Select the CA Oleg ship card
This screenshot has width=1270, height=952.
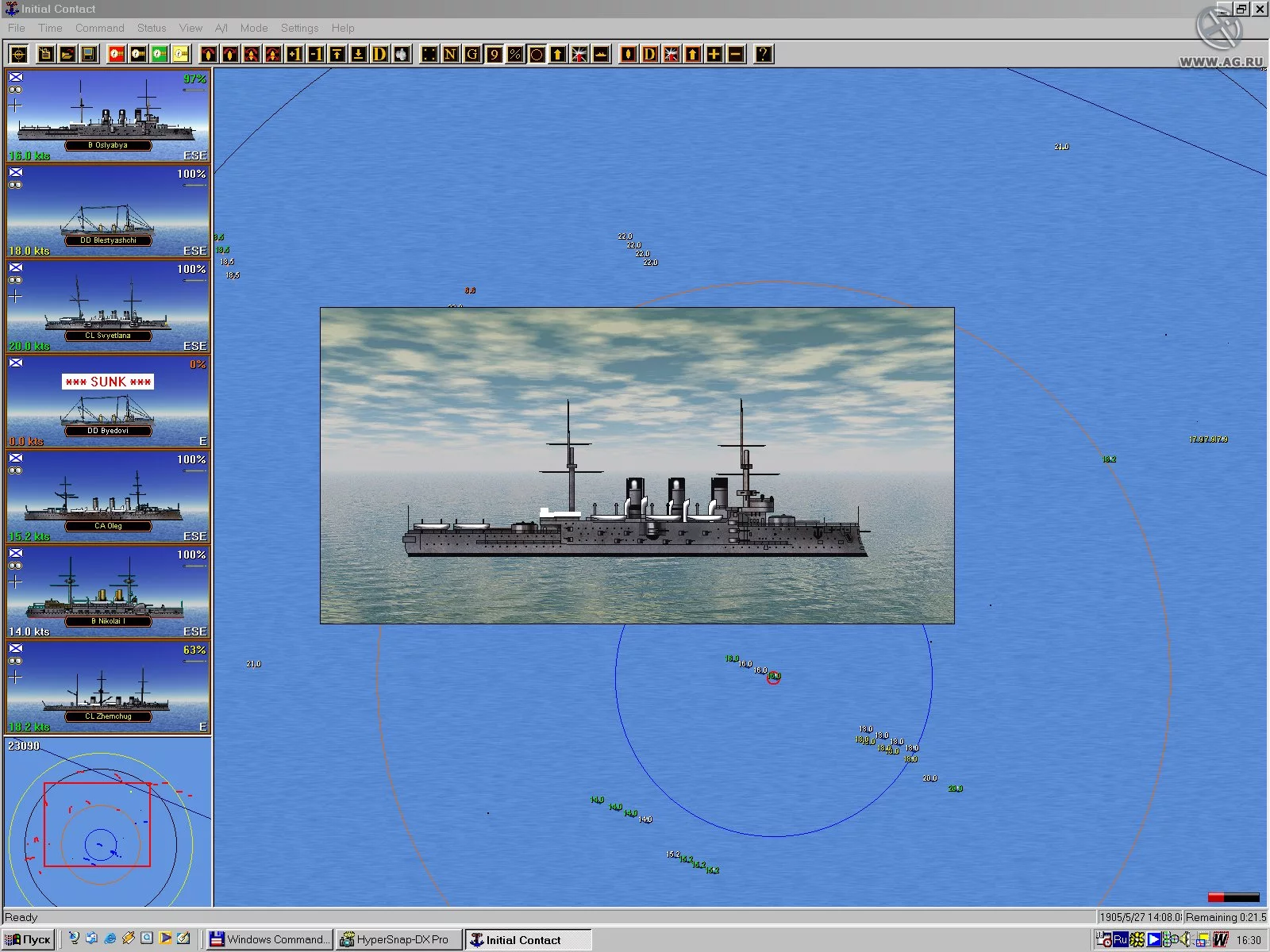[x=108, y=497]
